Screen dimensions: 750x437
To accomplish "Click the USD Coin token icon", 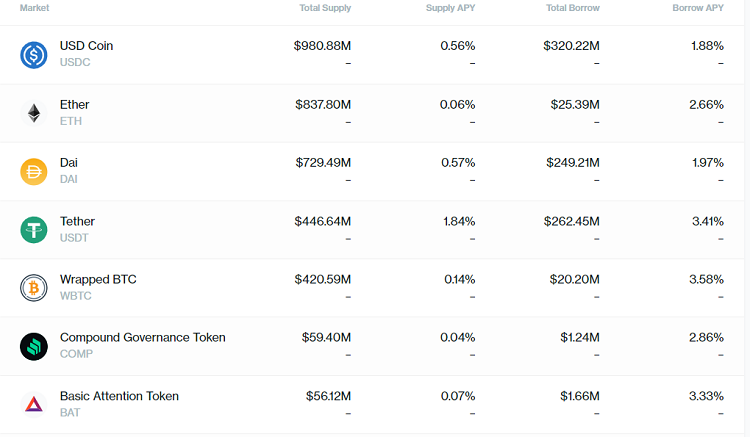I will (34, 55).
